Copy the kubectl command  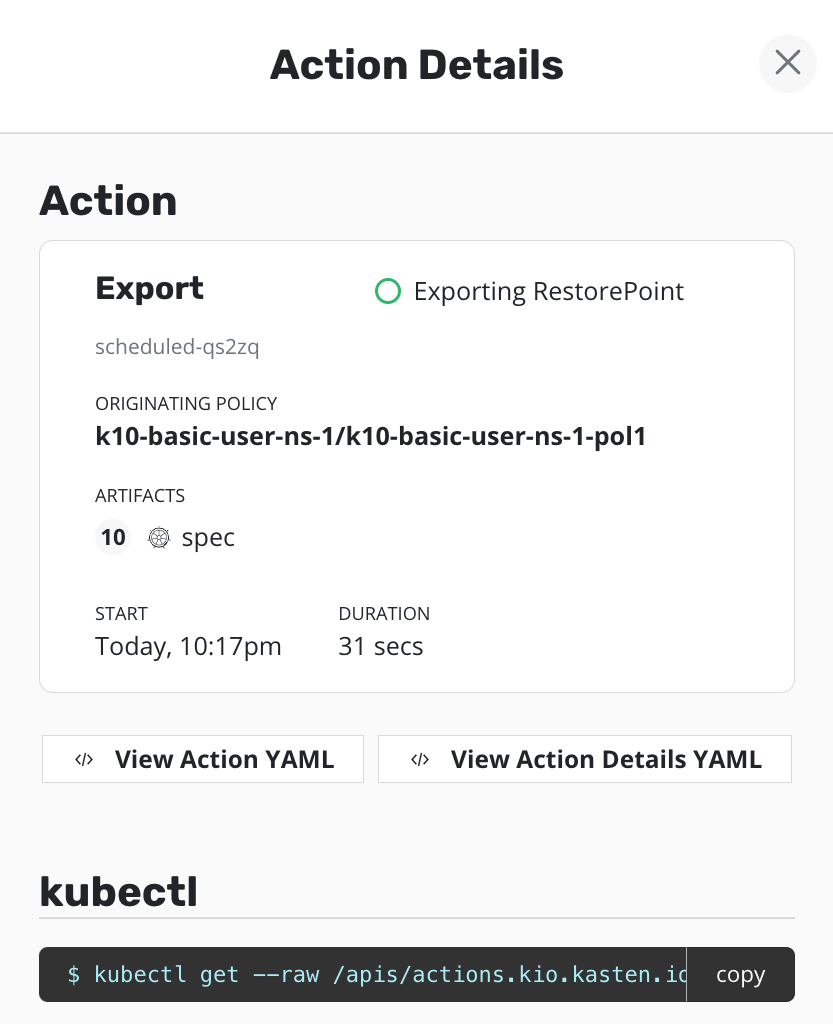pyautogui.click(x=740, y=975)
